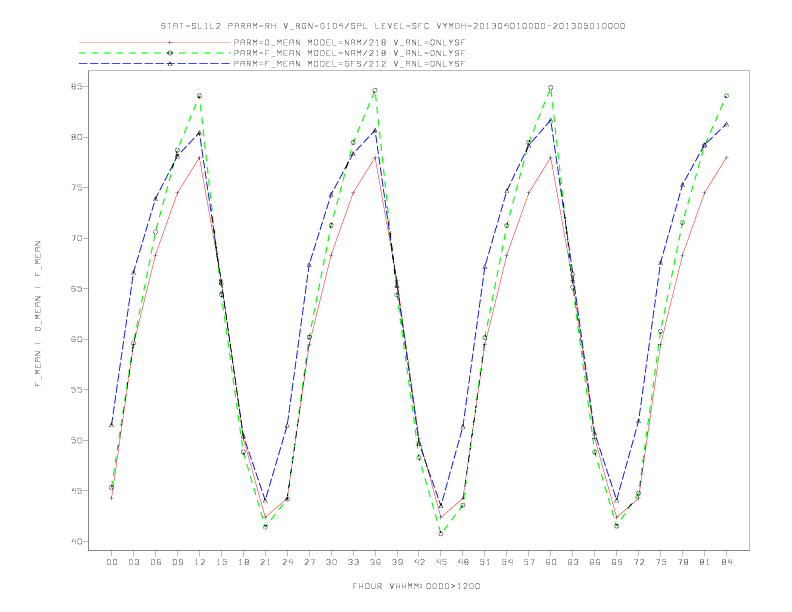Click x-axis forecast hour label 27
This screenshot has height=612, width=792.
[x=309, y=562]
